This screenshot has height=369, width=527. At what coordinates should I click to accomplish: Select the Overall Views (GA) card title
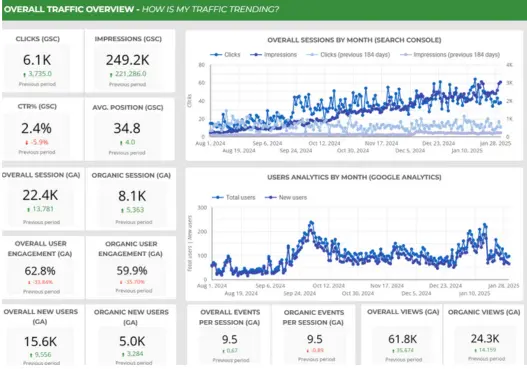tap(403, 312)
